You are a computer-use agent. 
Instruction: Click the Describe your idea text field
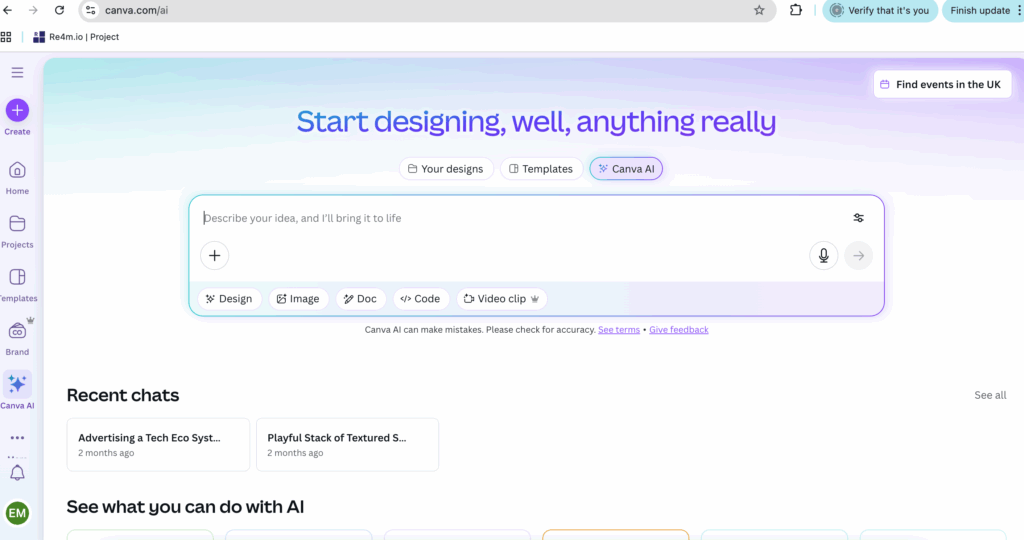point(510,218)
